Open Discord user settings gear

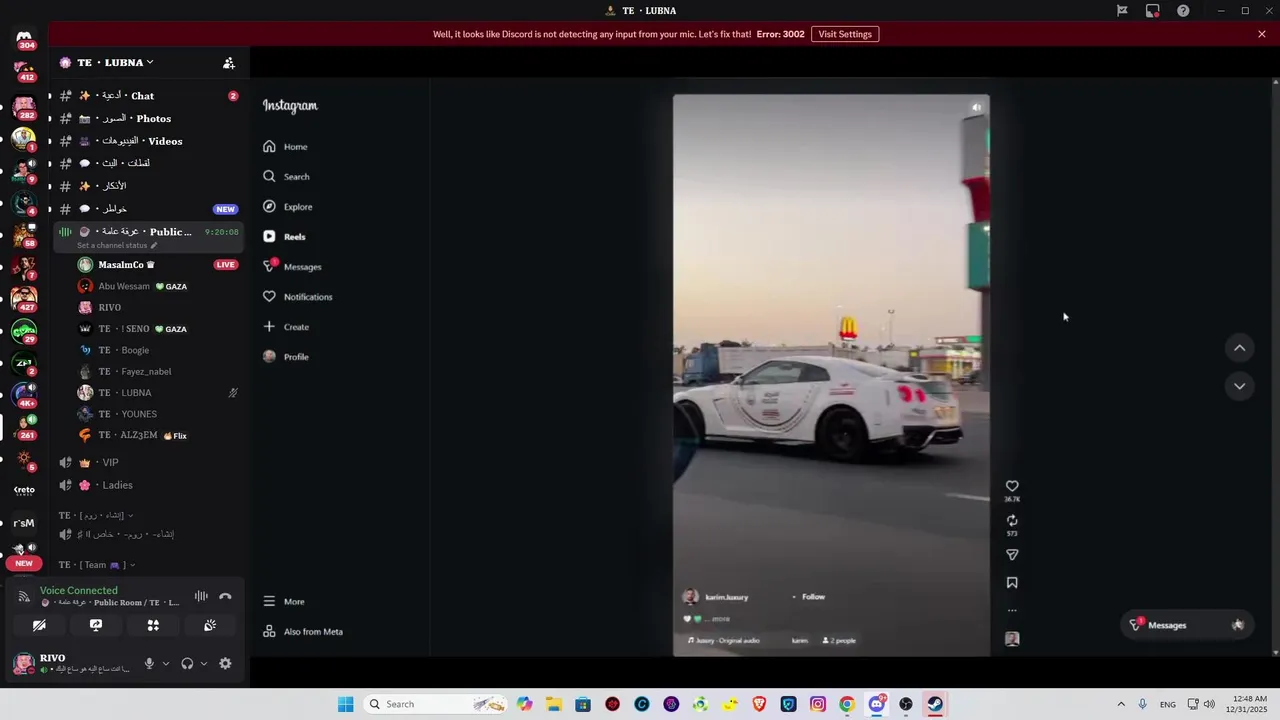[225, 663]
